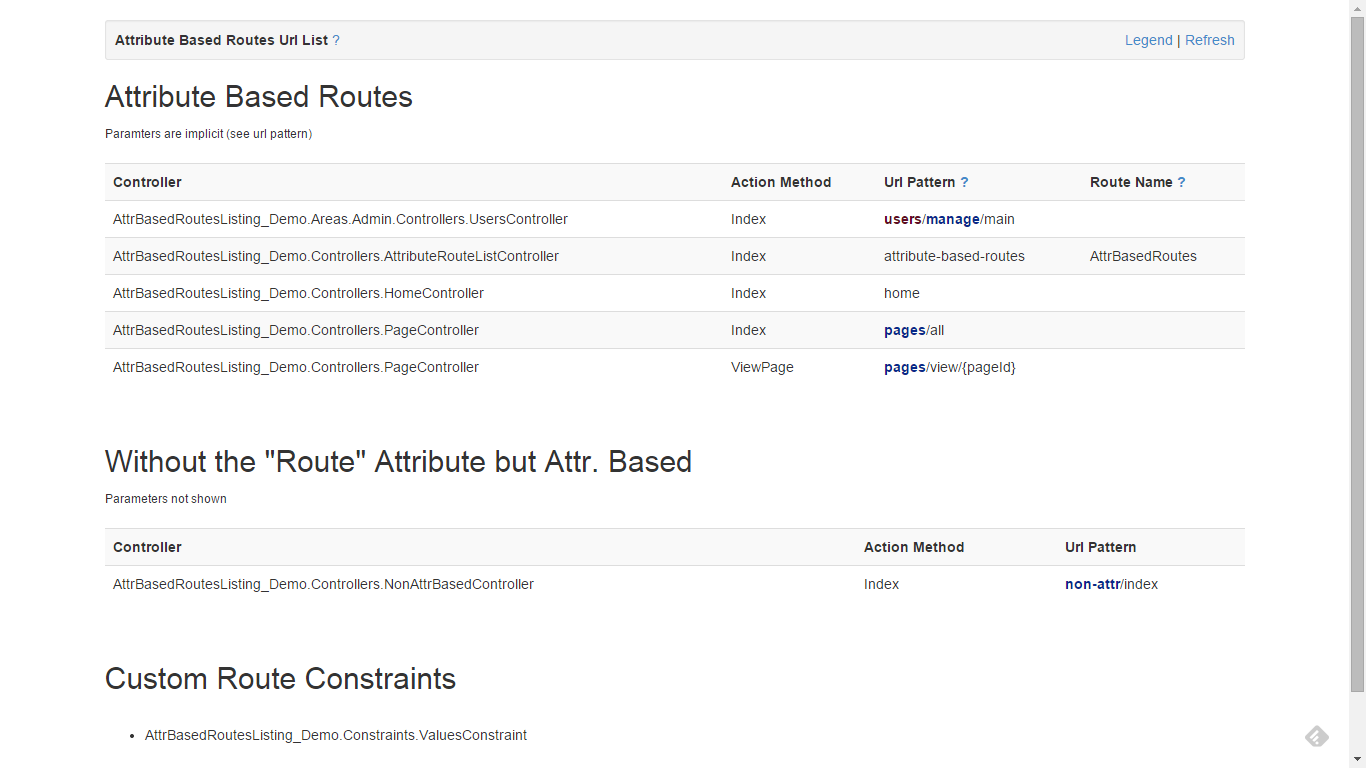Click the ViewPage action method cell
Image resolution: width=1366 pixels, height=768 pixels.
tap(762, 367)
